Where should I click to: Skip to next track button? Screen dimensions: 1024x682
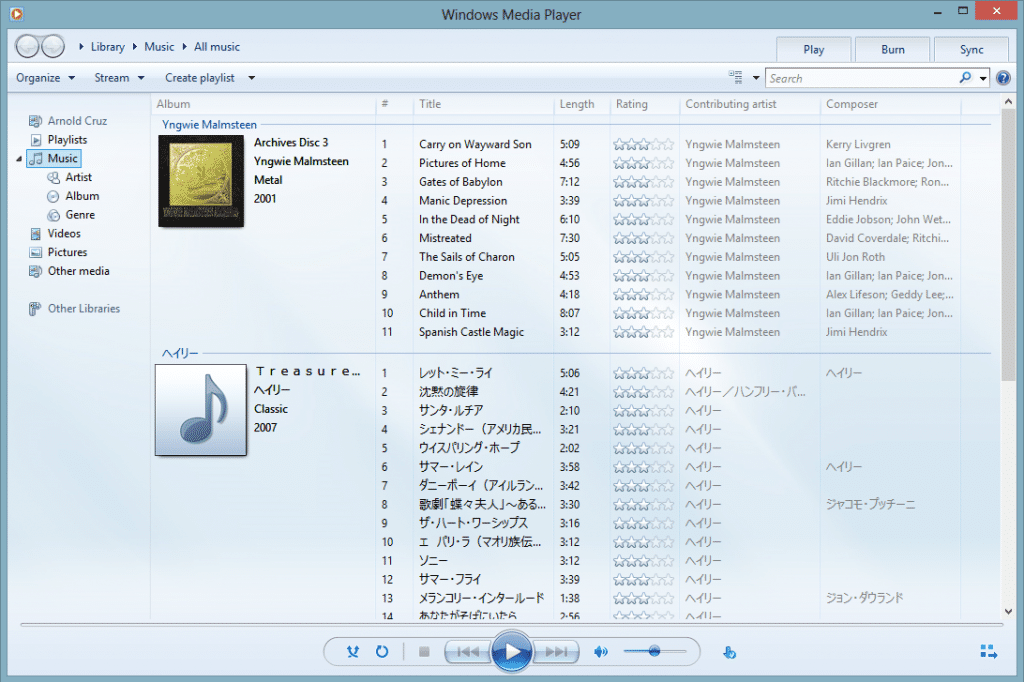pyautogui.click(x=556, y=651)
